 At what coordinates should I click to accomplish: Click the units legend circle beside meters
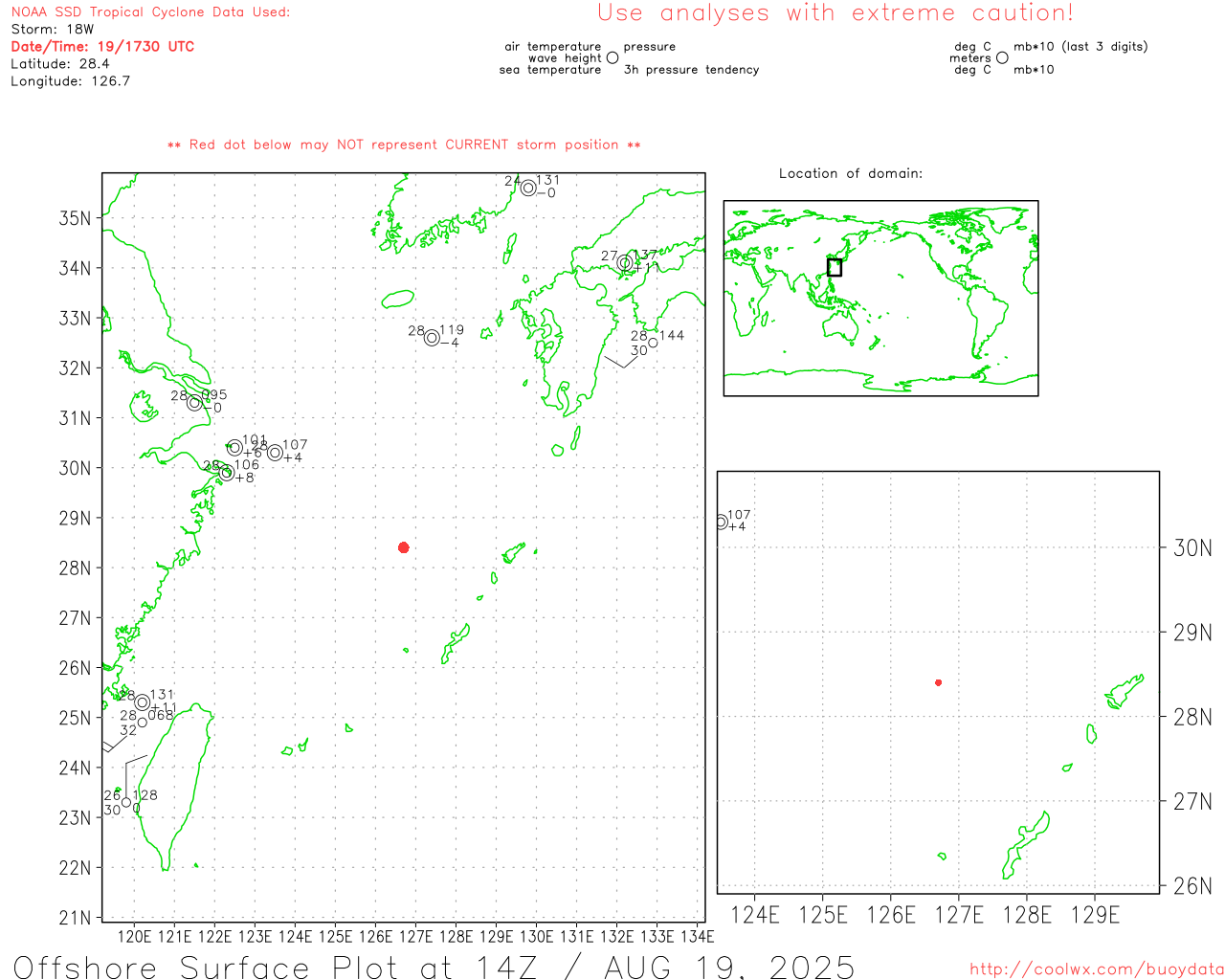pos(1002,57)
